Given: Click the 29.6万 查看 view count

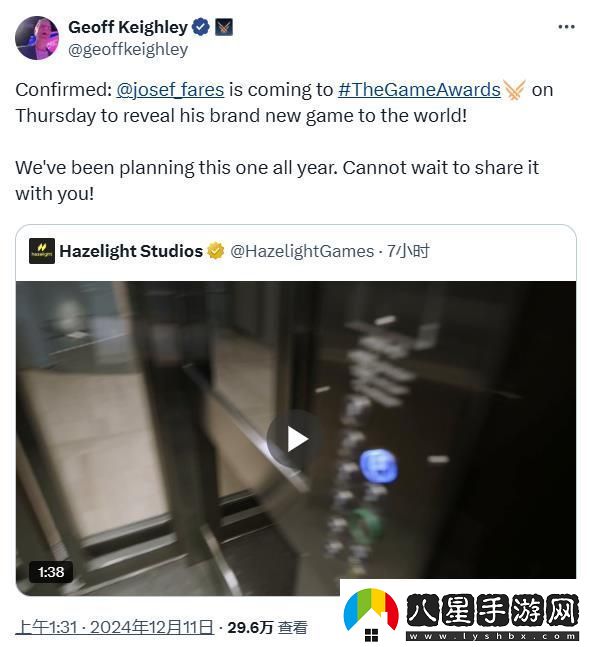Looking at the screenshot, I should 267,628.
